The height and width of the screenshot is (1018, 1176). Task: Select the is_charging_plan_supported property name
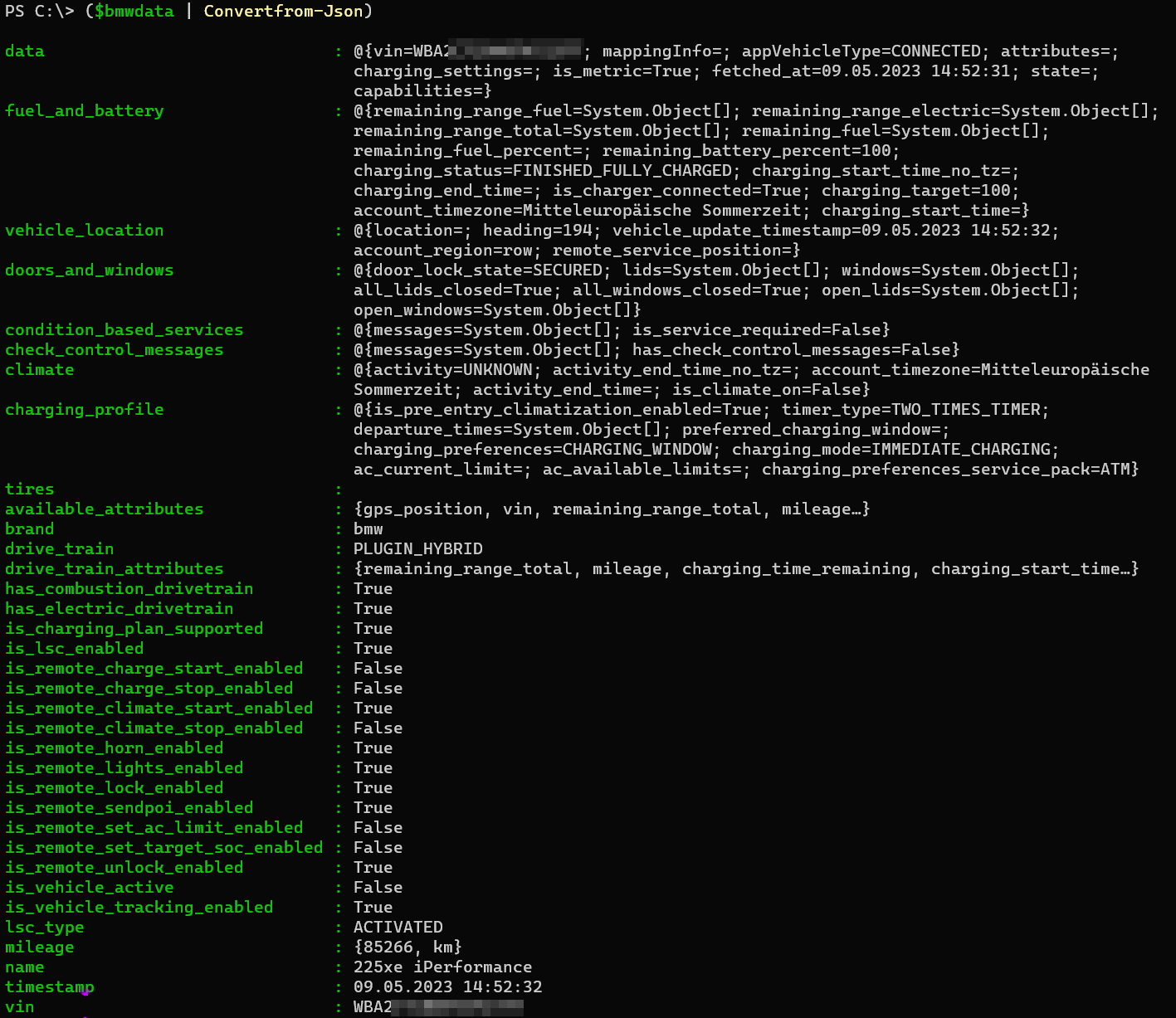tap(134, 628)
